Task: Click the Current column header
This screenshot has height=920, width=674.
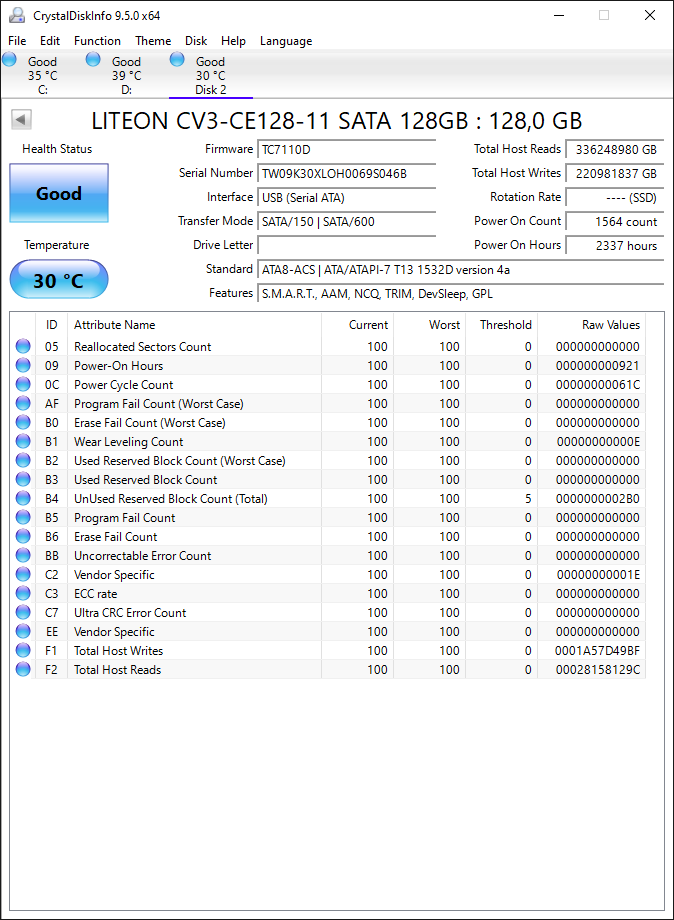Action: tap(357, 324)
